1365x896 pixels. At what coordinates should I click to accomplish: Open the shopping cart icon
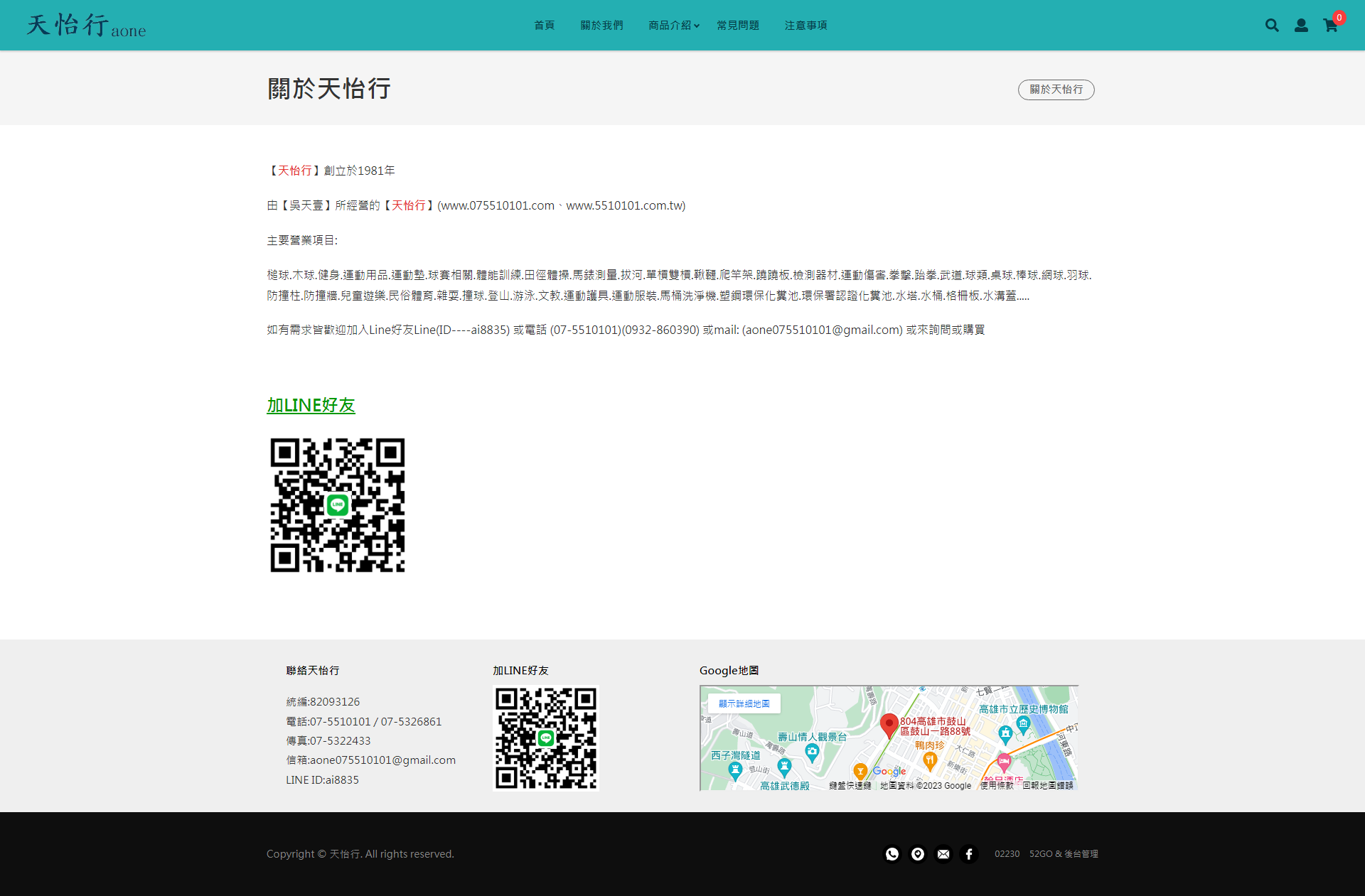pos(1330,26)
